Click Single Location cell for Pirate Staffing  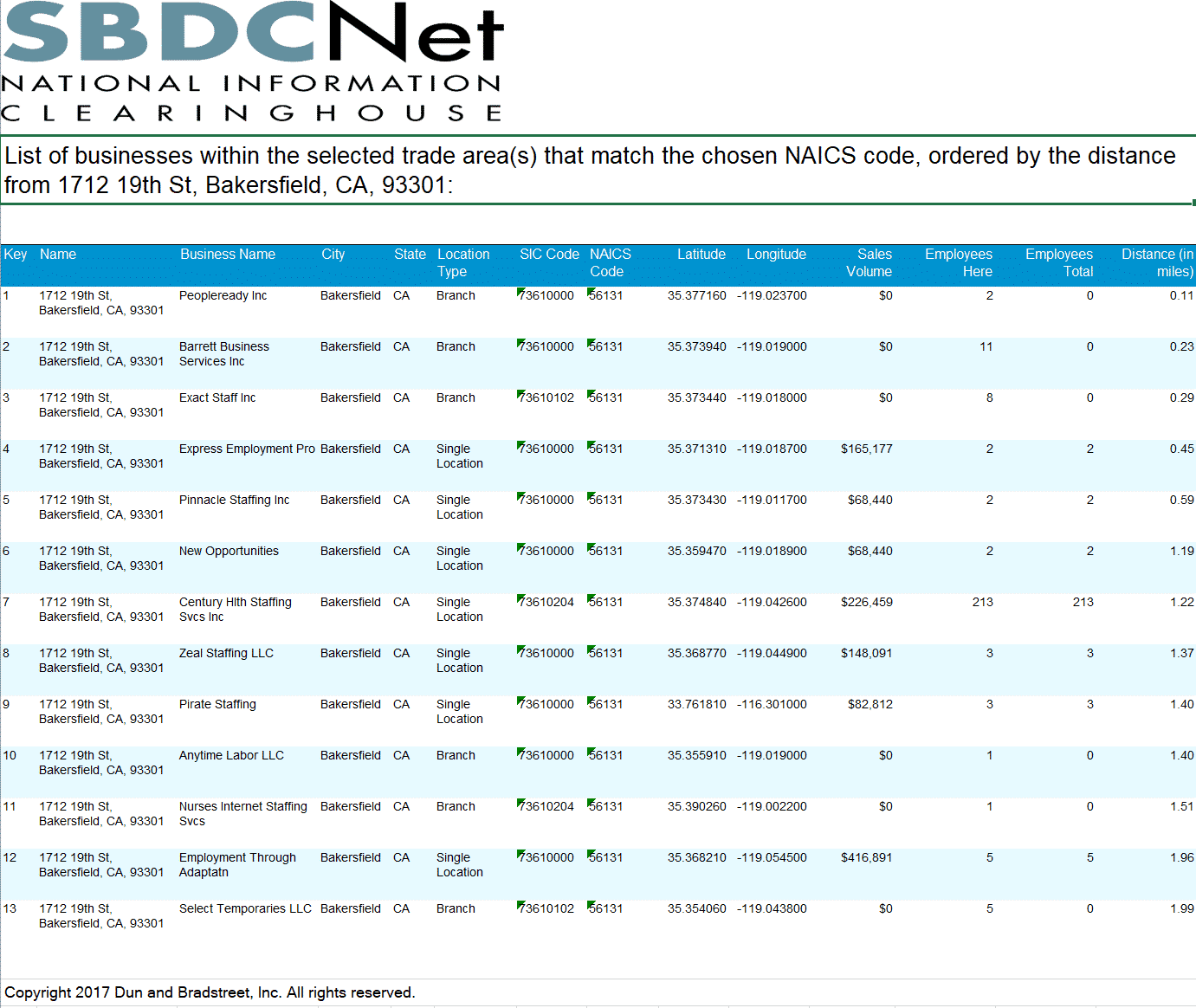point(460,712)
